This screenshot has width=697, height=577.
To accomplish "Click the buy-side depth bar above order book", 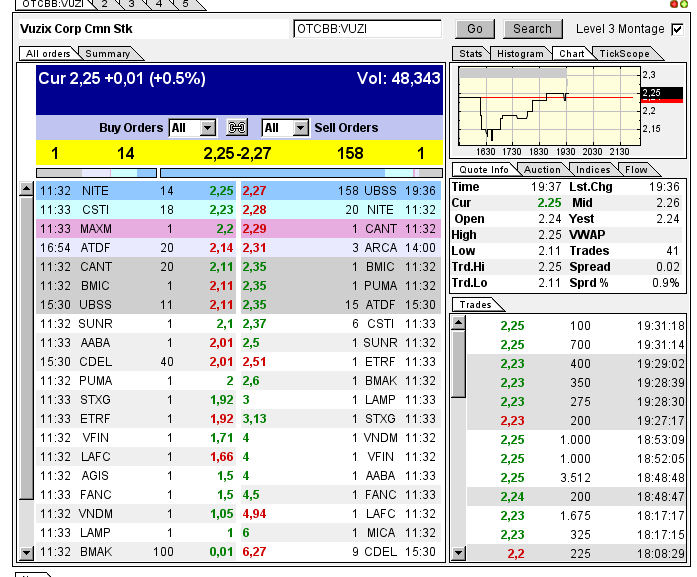I will tap(96, 173).
